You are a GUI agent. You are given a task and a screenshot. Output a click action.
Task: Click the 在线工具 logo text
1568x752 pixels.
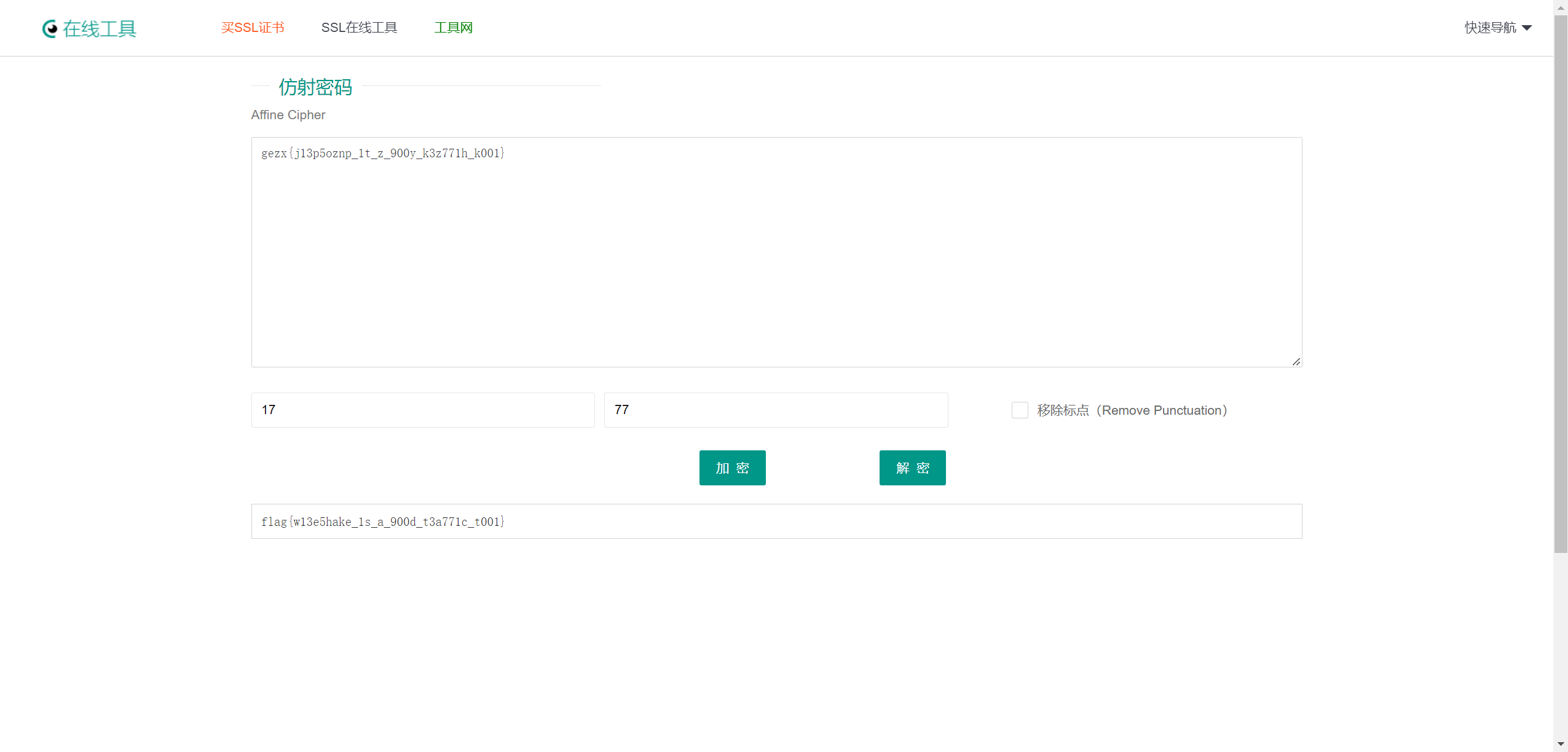pyautogui.click(x=99, y=28)
